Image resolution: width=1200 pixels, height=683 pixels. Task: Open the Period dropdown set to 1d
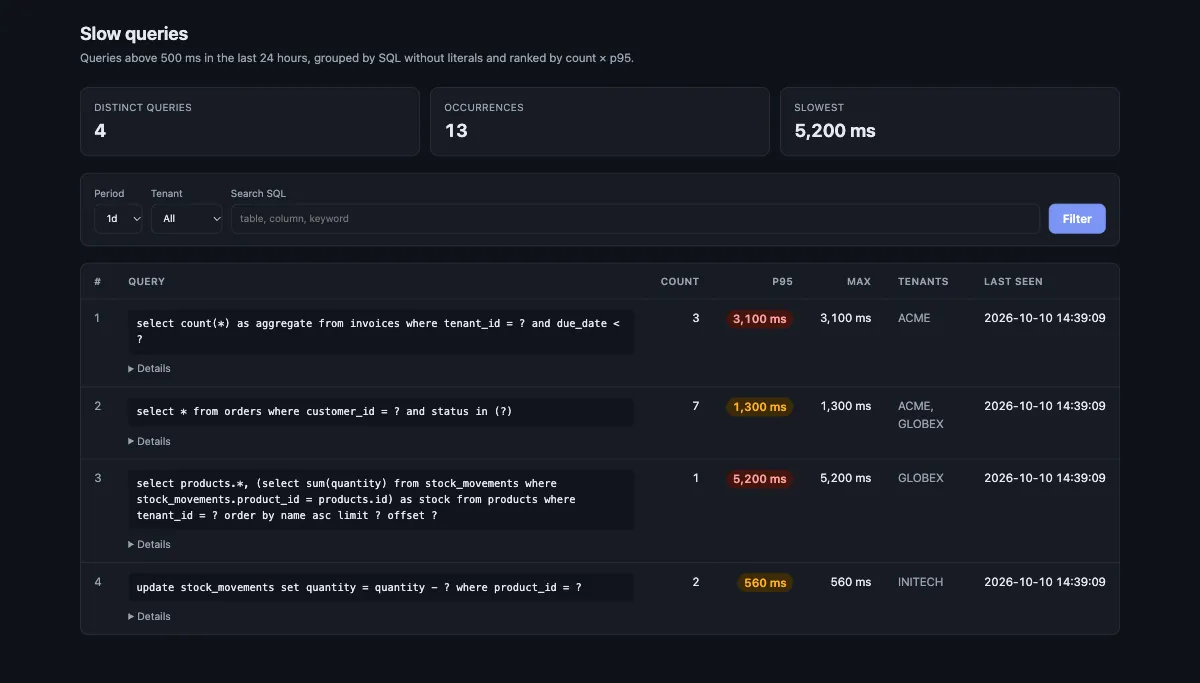(x=118, y=218)
